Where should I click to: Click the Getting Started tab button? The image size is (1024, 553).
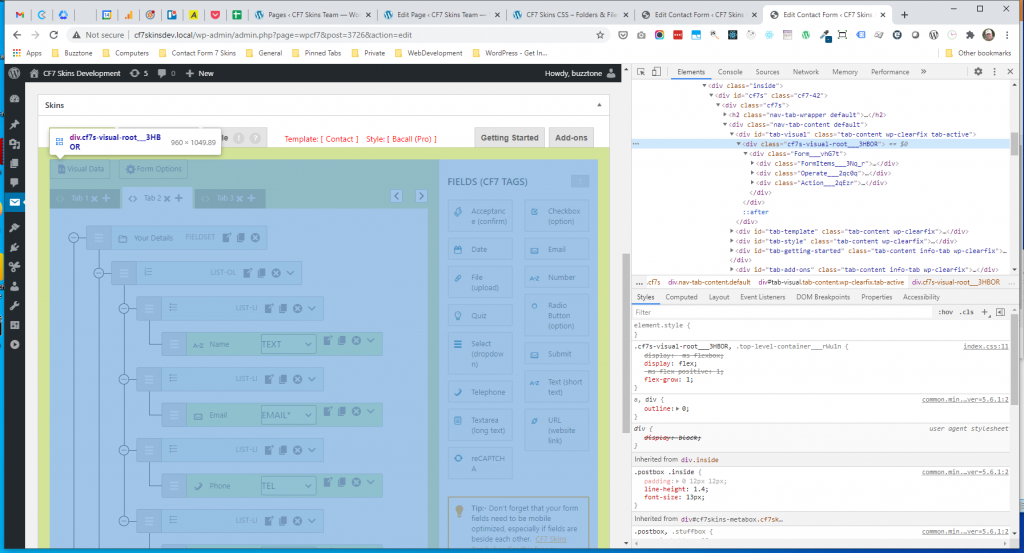click(x=509, y=138)
